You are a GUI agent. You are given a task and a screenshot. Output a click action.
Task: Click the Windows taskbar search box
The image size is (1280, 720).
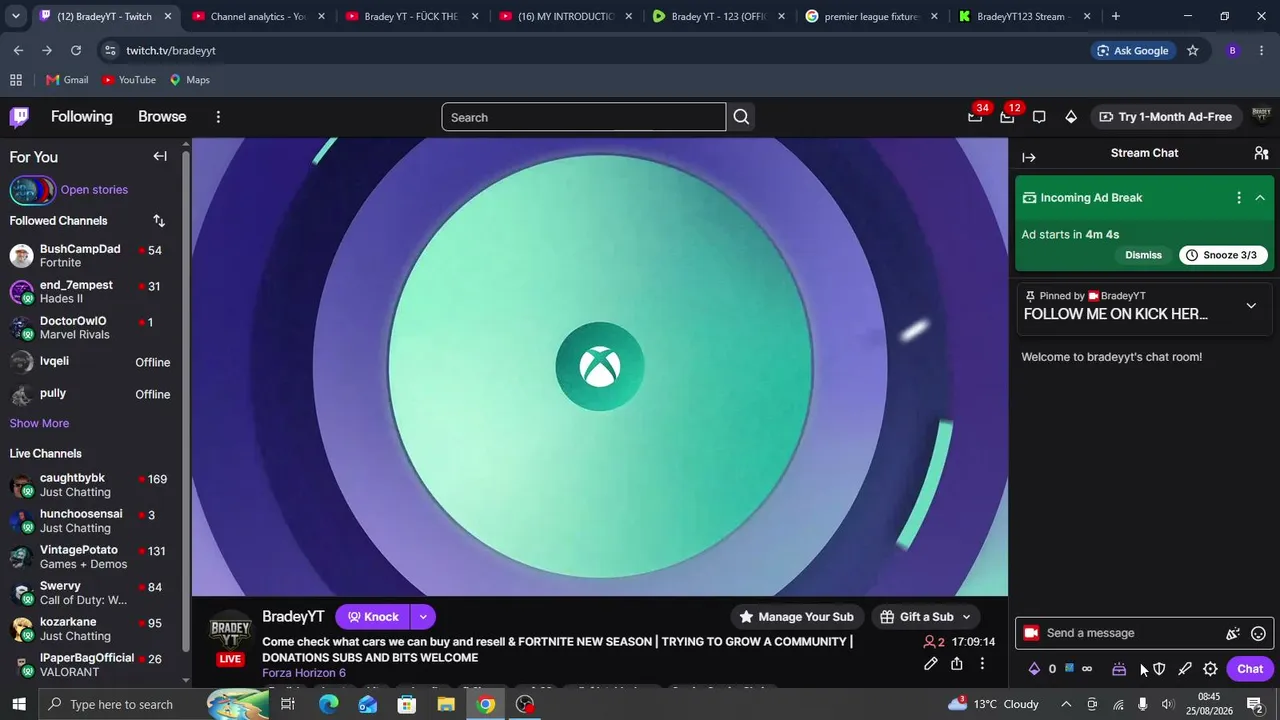(x=154, y=705)
